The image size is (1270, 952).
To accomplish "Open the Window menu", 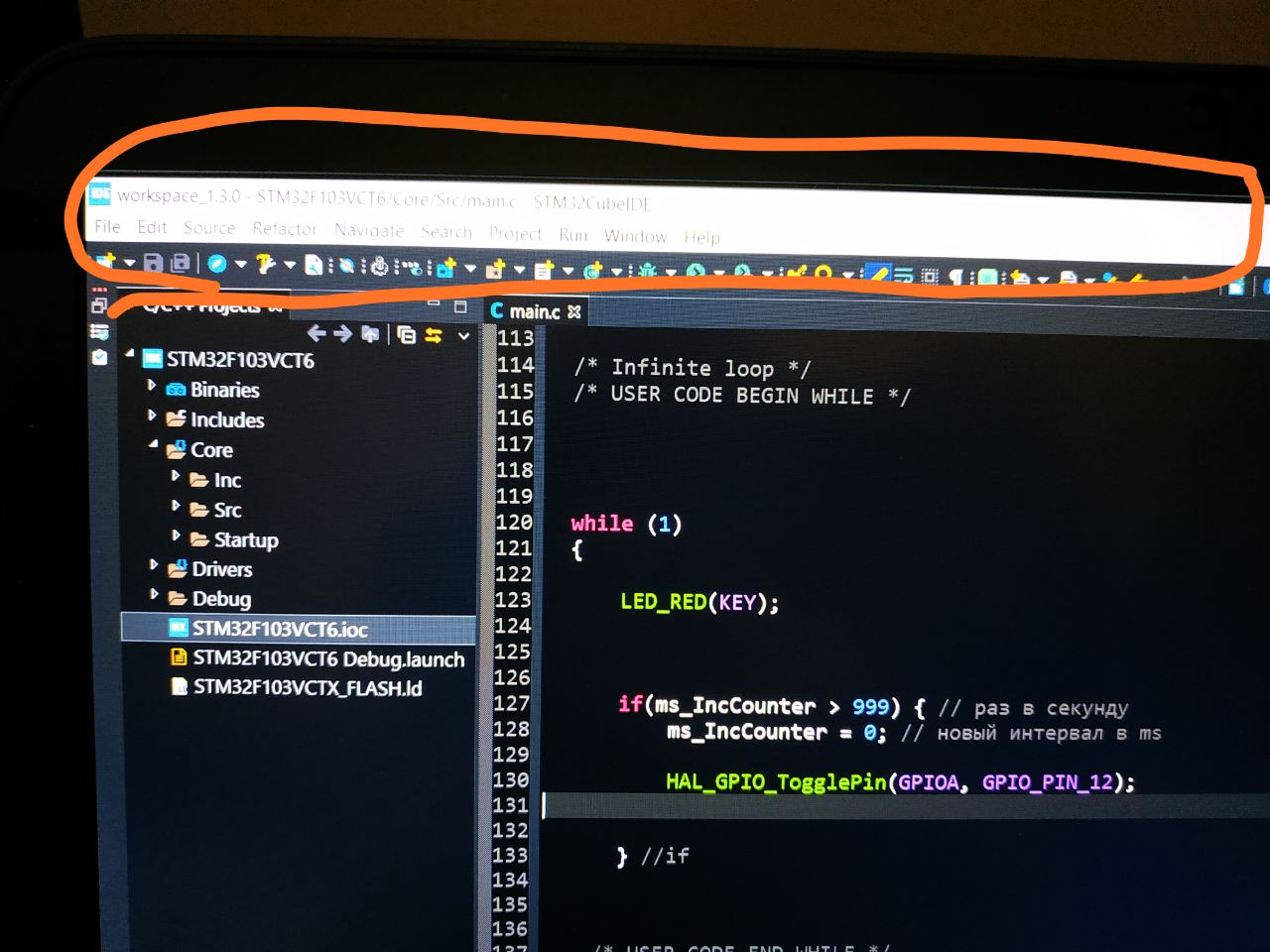I will coord(636,236).
